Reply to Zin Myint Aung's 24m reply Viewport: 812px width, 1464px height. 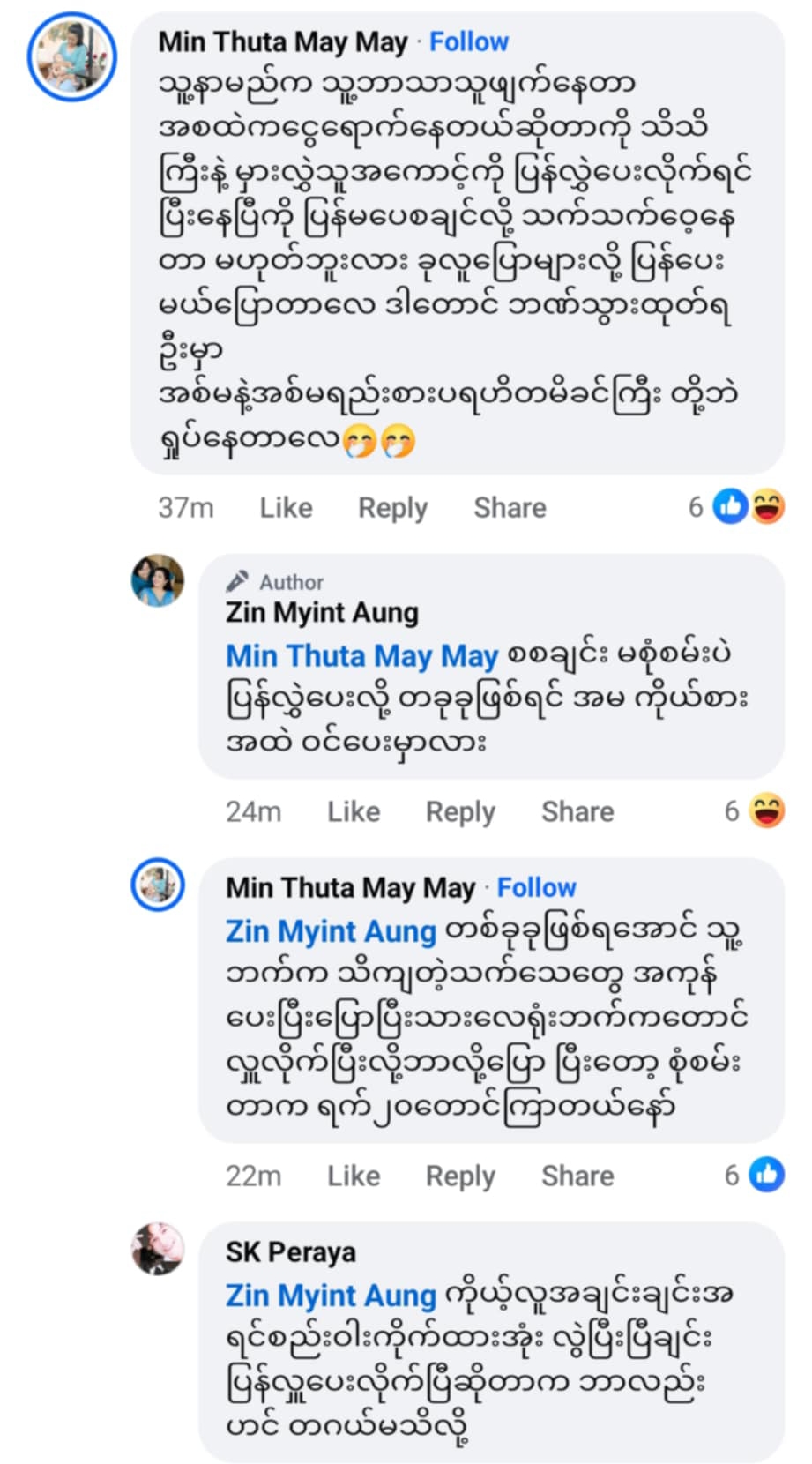coord(460,811)
